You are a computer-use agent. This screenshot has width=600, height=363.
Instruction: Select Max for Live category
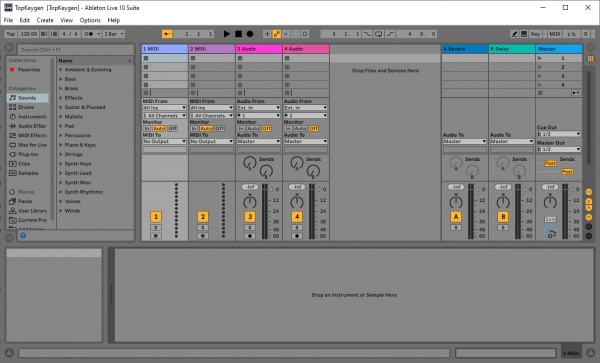[x=28, y=145]
